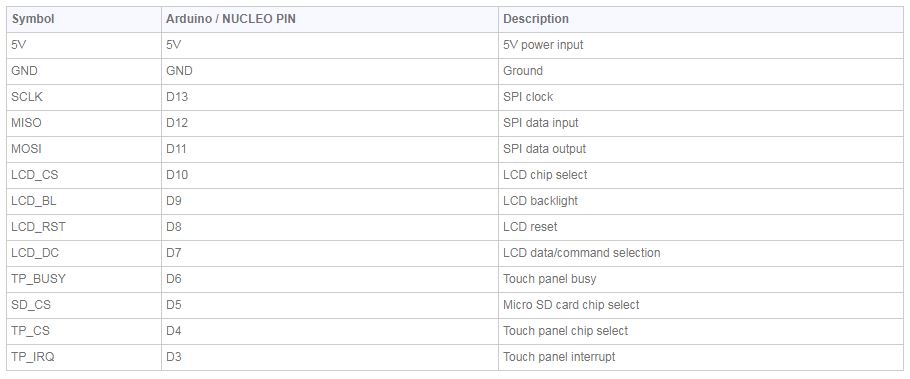Screen dimensions: 910x379
Task: Select the D7 pin cell
Action: (x=330, y=253)
